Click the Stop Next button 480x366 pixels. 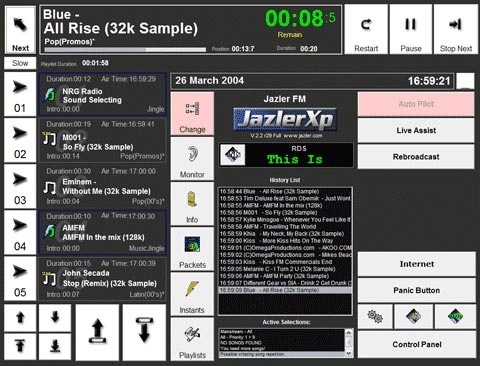(x=456, y=29)
